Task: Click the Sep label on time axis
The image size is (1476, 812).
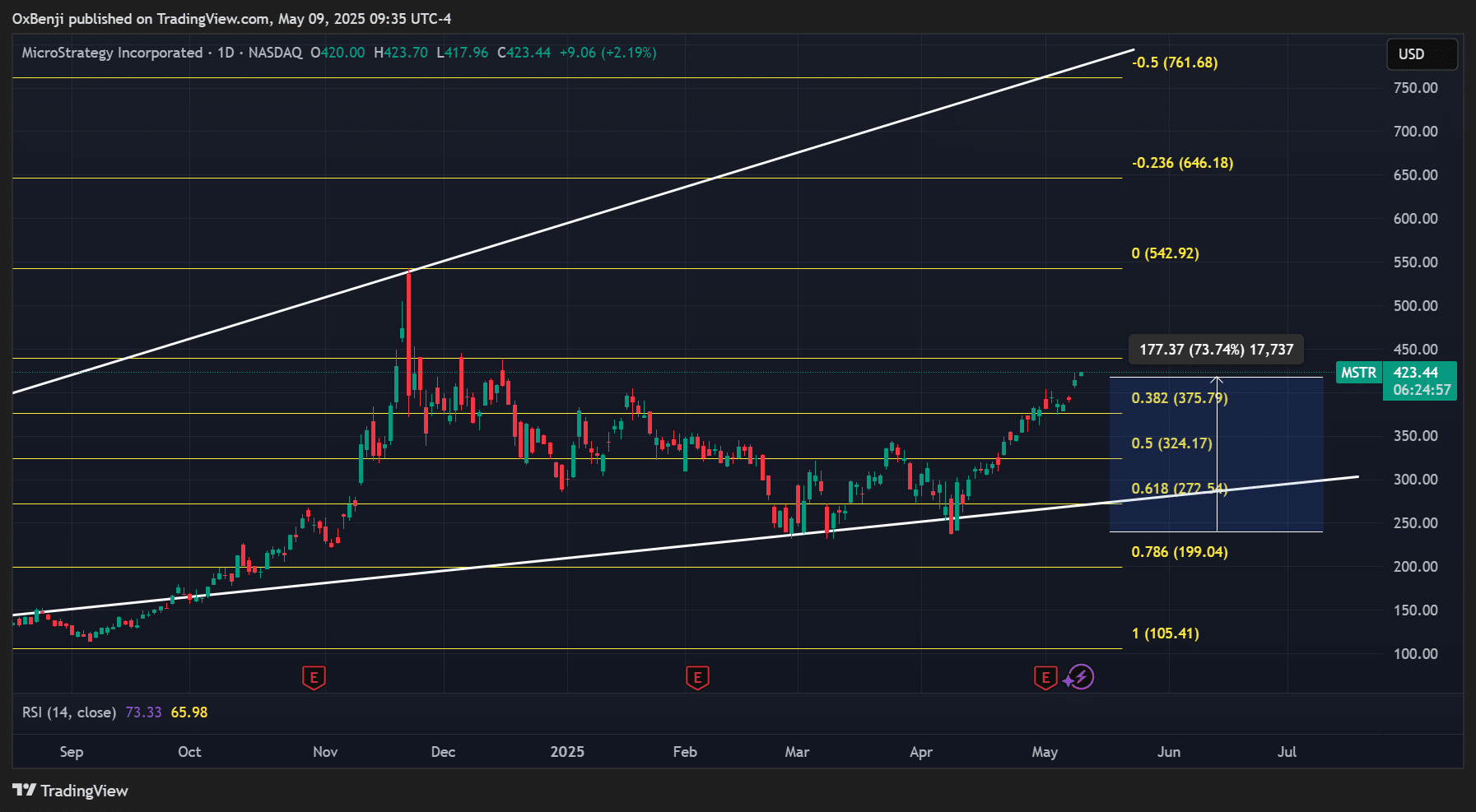Action: (72, 752)
